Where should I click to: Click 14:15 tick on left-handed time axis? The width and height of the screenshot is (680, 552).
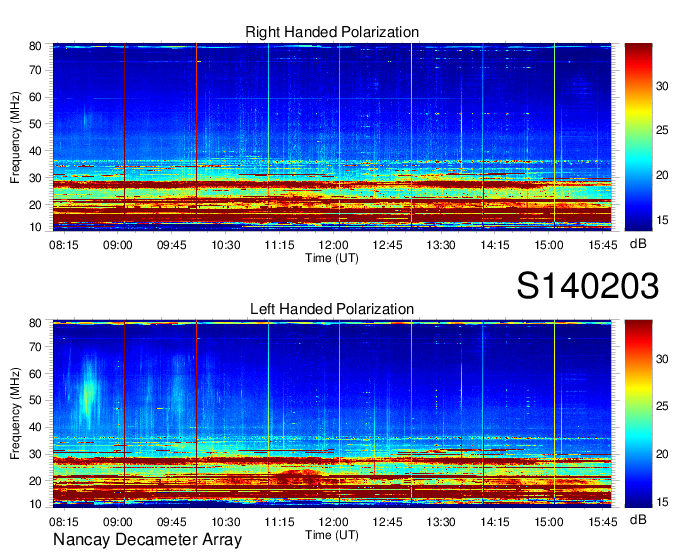[x=495, y=522]
